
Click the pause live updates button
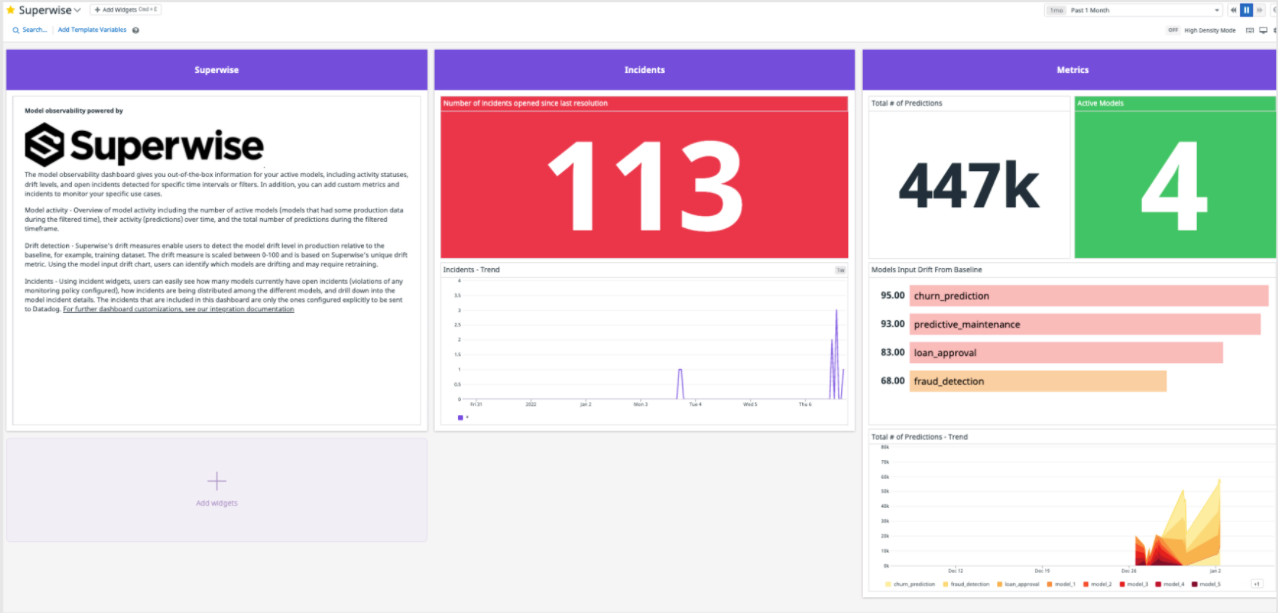pos(1246,10)
